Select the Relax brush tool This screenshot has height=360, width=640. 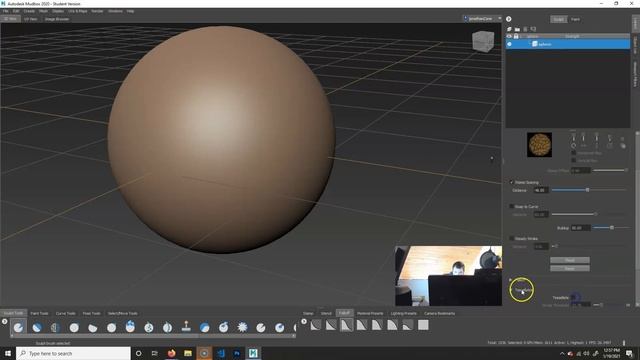click(x=56, y=327)
